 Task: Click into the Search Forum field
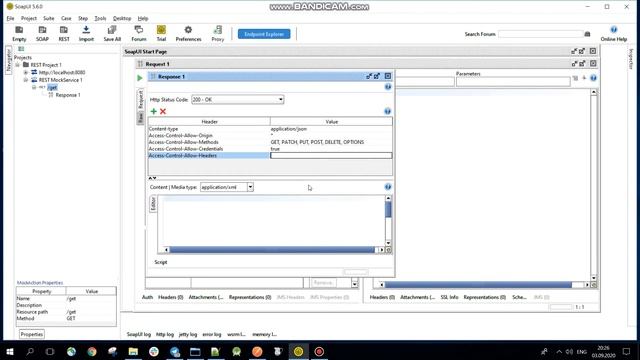pos(540,34)
